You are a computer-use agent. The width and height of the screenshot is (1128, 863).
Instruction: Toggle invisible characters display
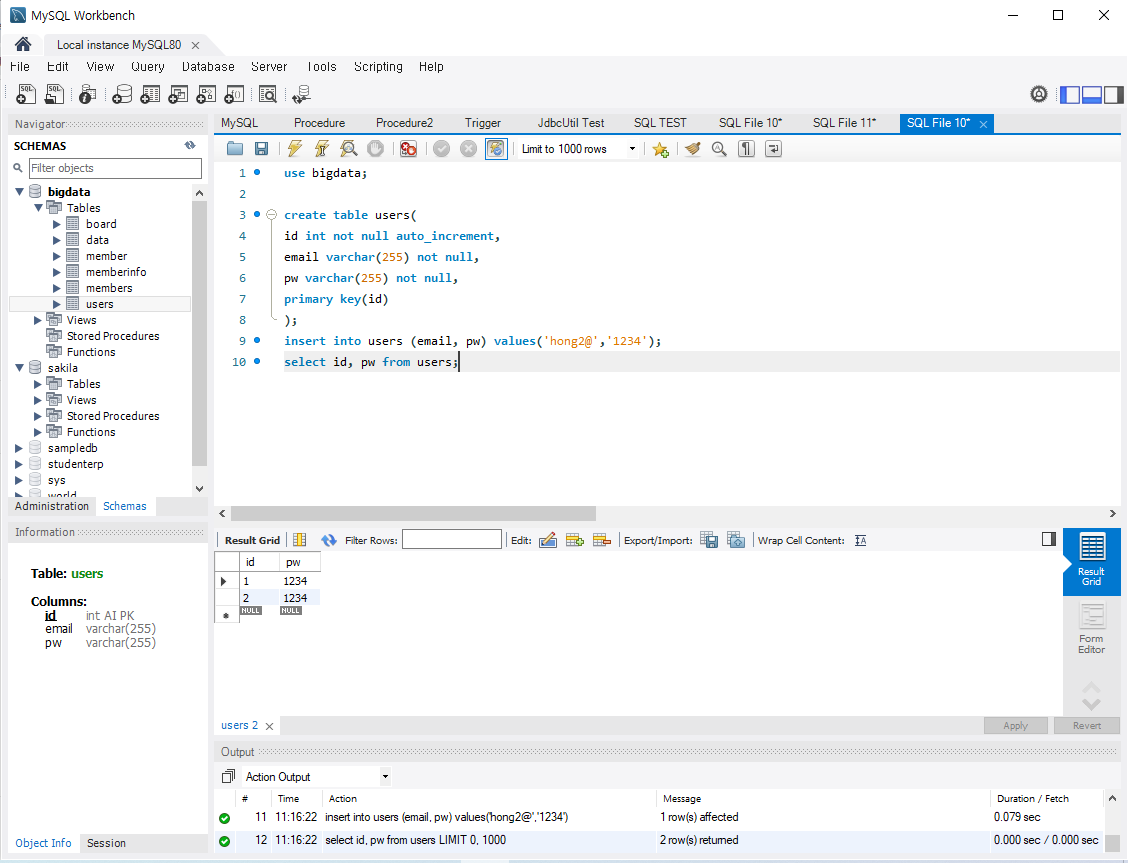747,149
